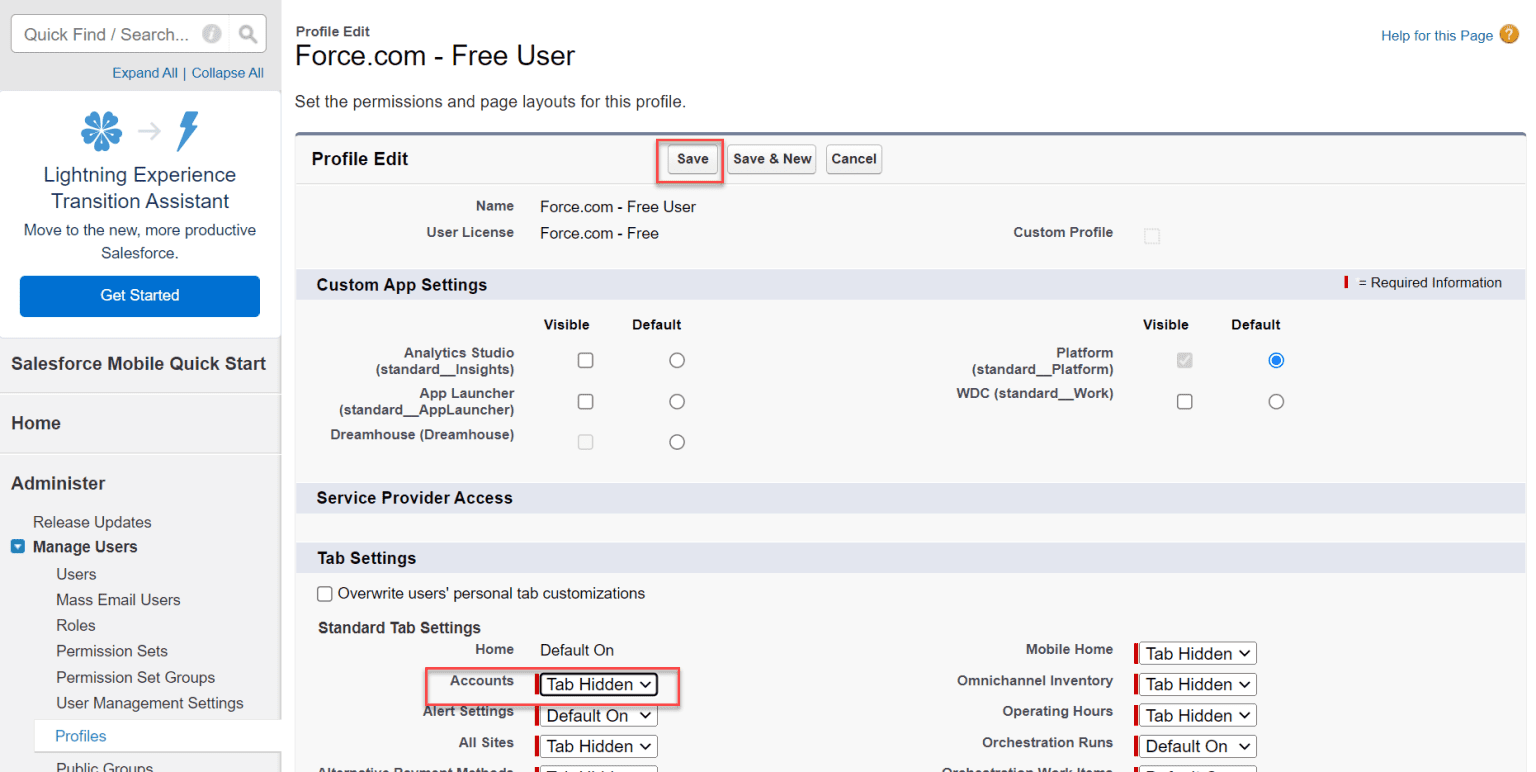Screen dimensions: 1536x772
Task: Select WDC Default radio button
Action: [x=1276, y=401]
